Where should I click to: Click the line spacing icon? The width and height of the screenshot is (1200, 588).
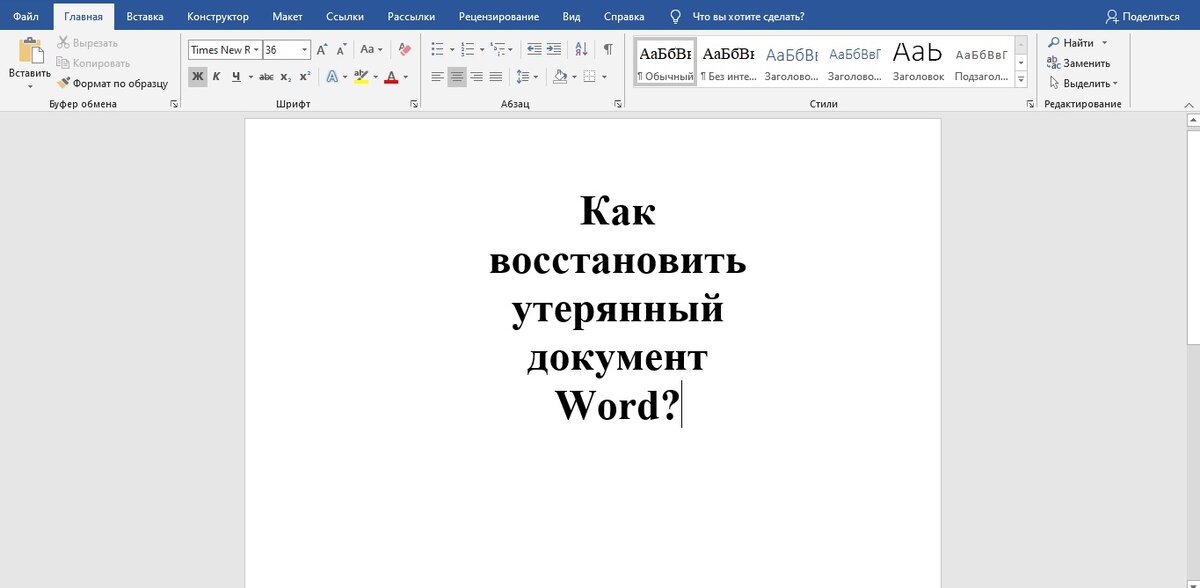coord(523,77)
